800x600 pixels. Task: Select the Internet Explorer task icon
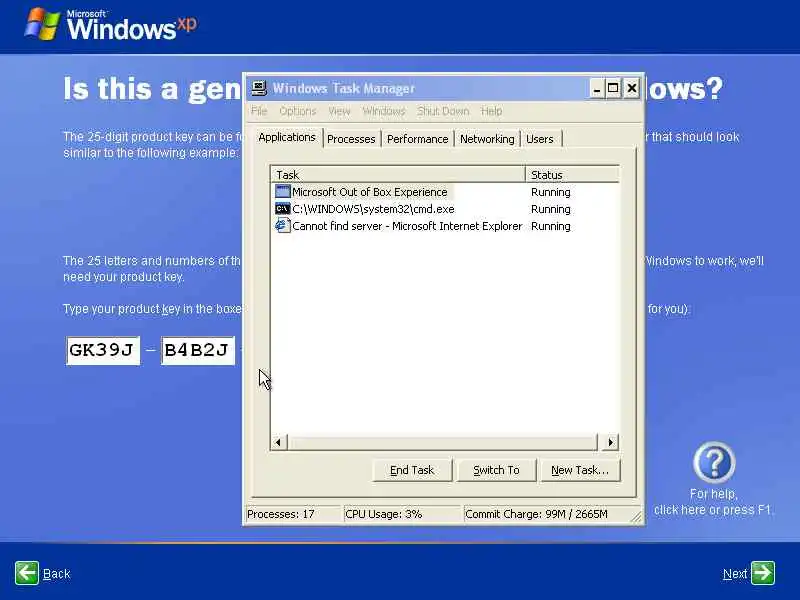pyautogui.click(x=282, y=226)
